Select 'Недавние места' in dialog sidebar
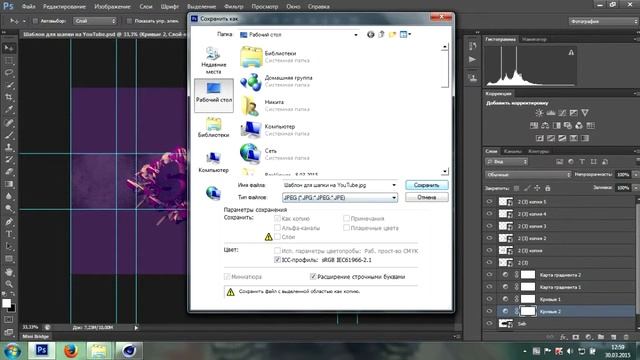Screen dimensions: 640x360 click(214, 60)
